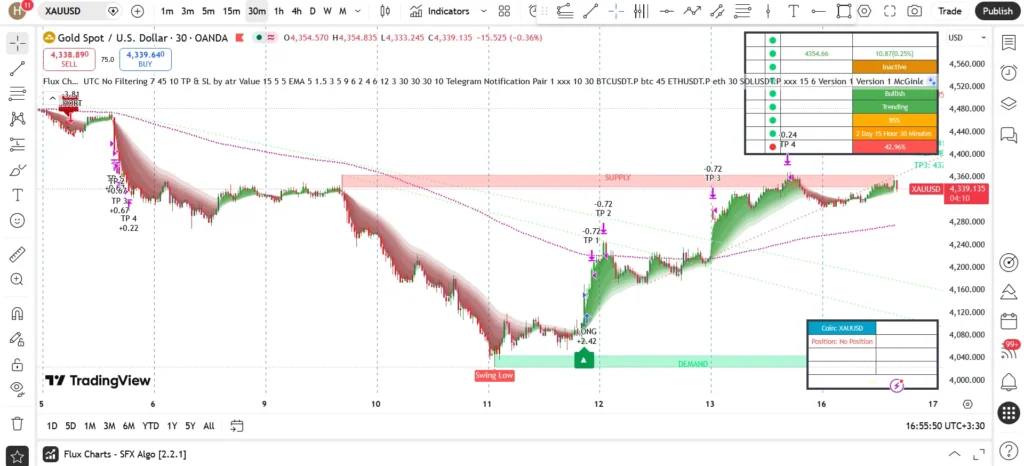
Task: Open timezone menu 16:55:50 UTC+3:30
Action: click(945, 426)
